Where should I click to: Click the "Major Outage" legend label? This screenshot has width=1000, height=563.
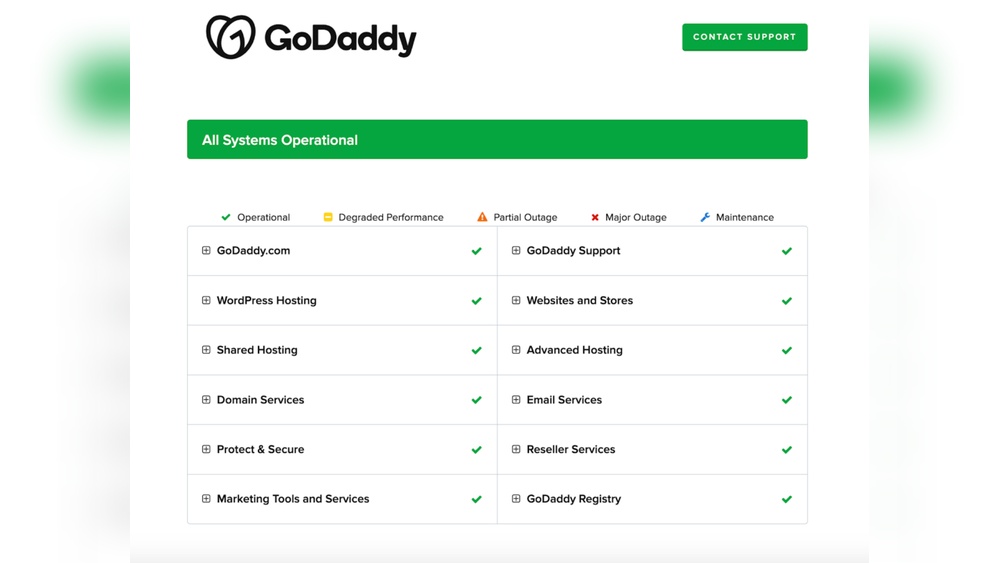(636, 217)
